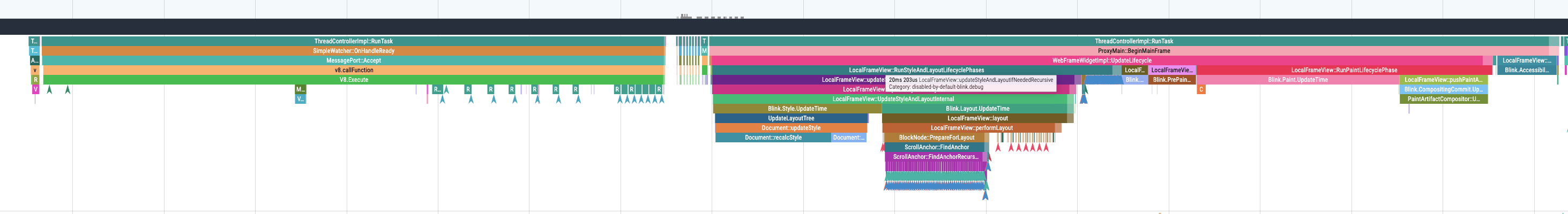
Task: Select the dark green LocalF... slice
Action: [1134, 71]
